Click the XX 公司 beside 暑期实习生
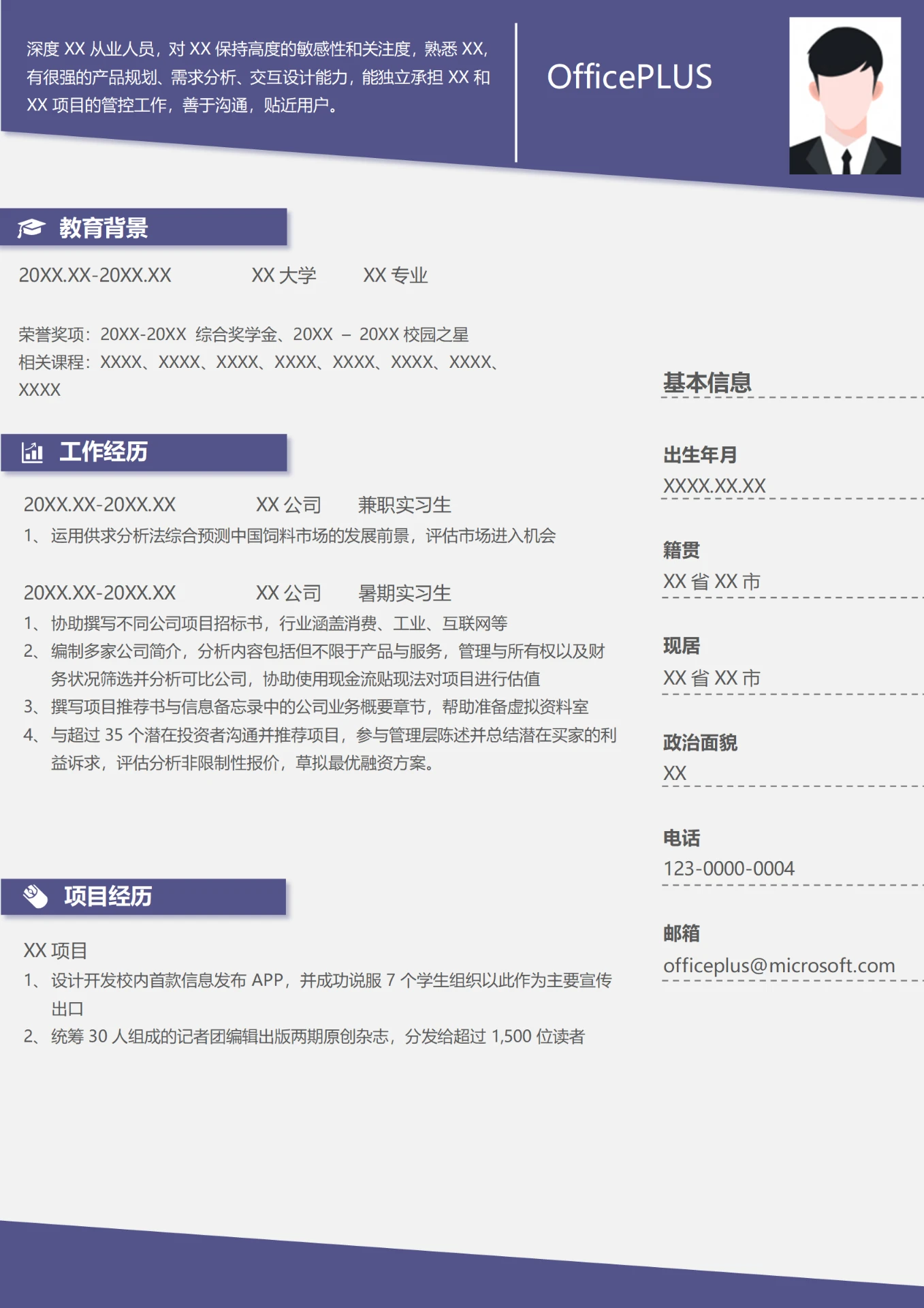This screenshot has width=924, height=1308. point(289,593)
